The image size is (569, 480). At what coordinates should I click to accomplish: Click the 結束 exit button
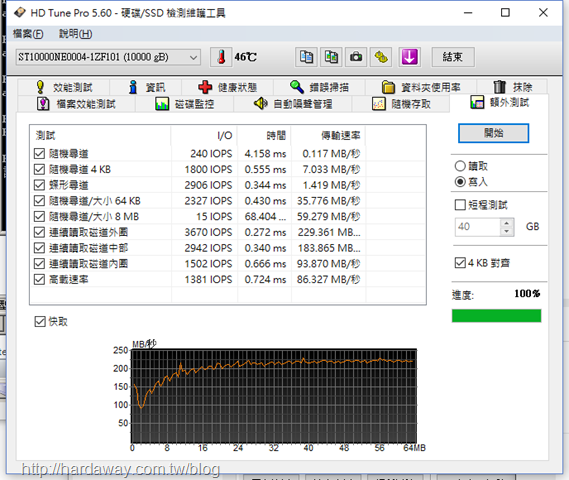[x=453, y=57]
